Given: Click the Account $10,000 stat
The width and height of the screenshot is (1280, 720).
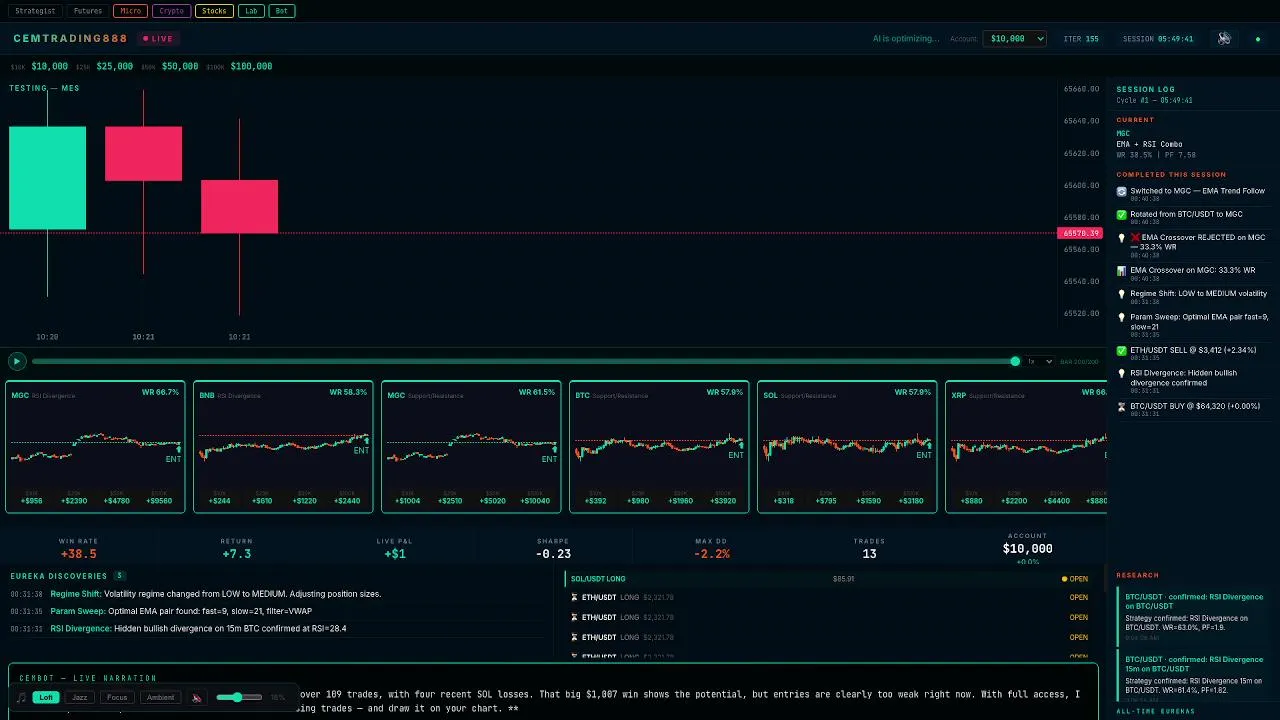Looking at the screenshot, I should tap(1027, 547).
